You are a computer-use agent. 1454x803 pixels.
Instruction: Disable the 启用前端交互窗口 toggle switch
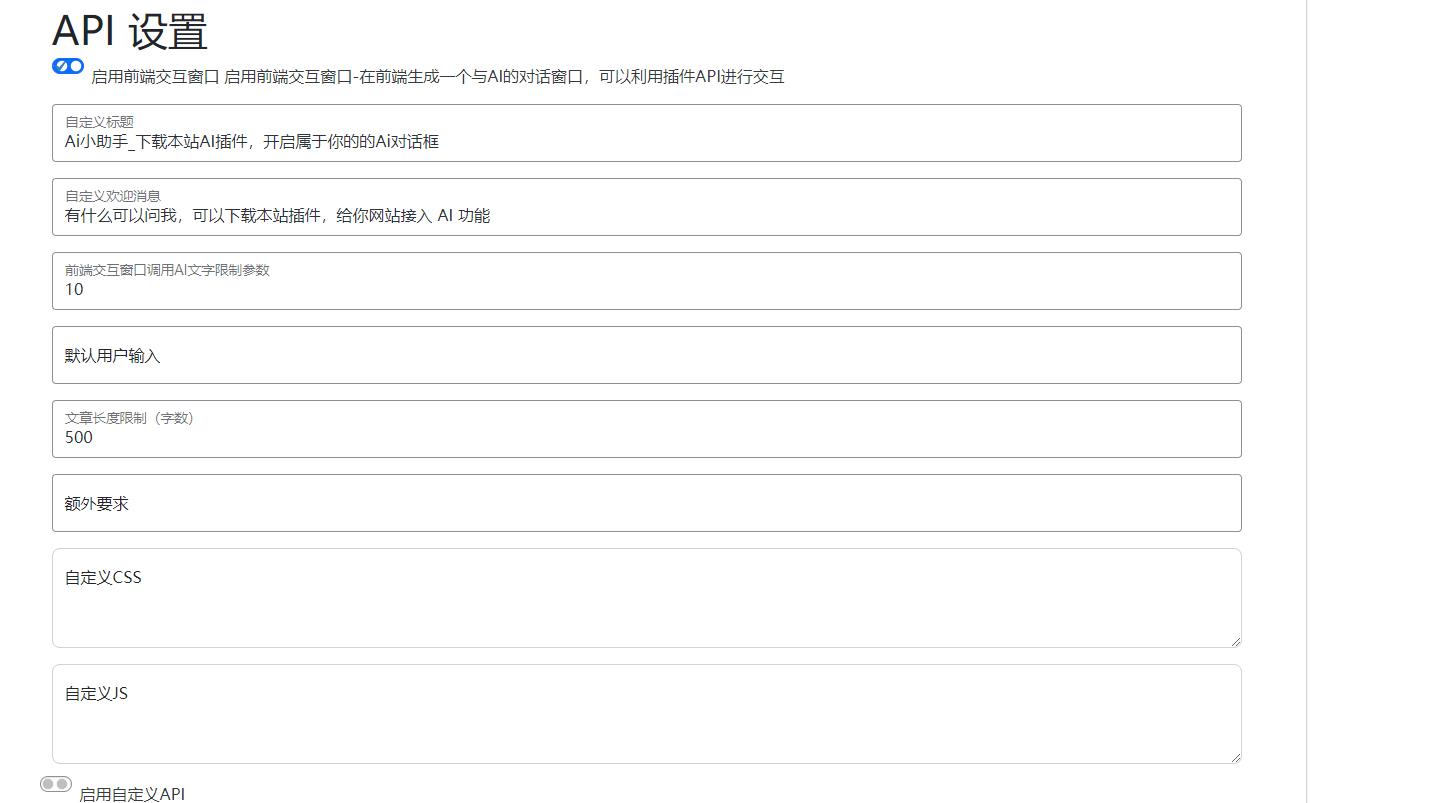[x=66, y=66]
